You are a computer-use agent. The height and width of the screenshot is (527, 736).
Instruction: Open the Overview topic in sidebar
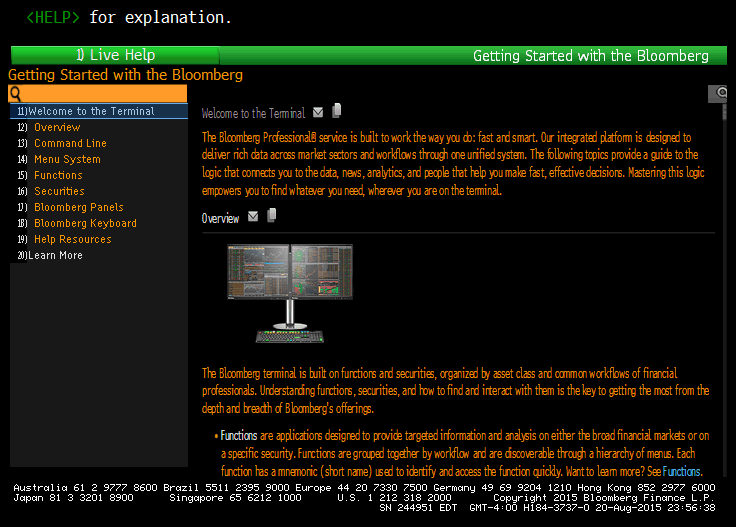(x=57, y=127)
